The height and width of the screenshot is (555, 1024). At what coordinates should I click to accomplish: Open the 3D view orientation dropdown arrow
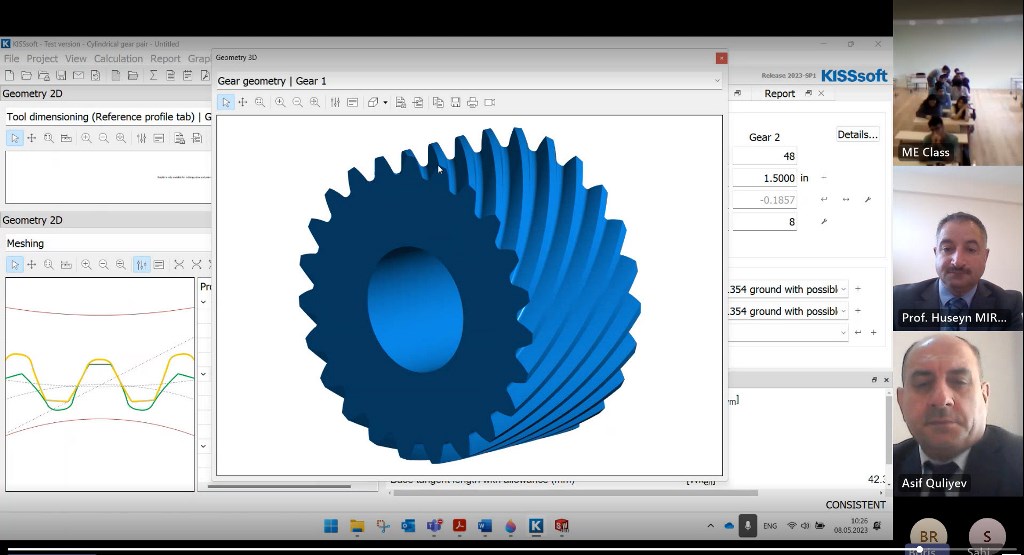click(x=385, y=102)
